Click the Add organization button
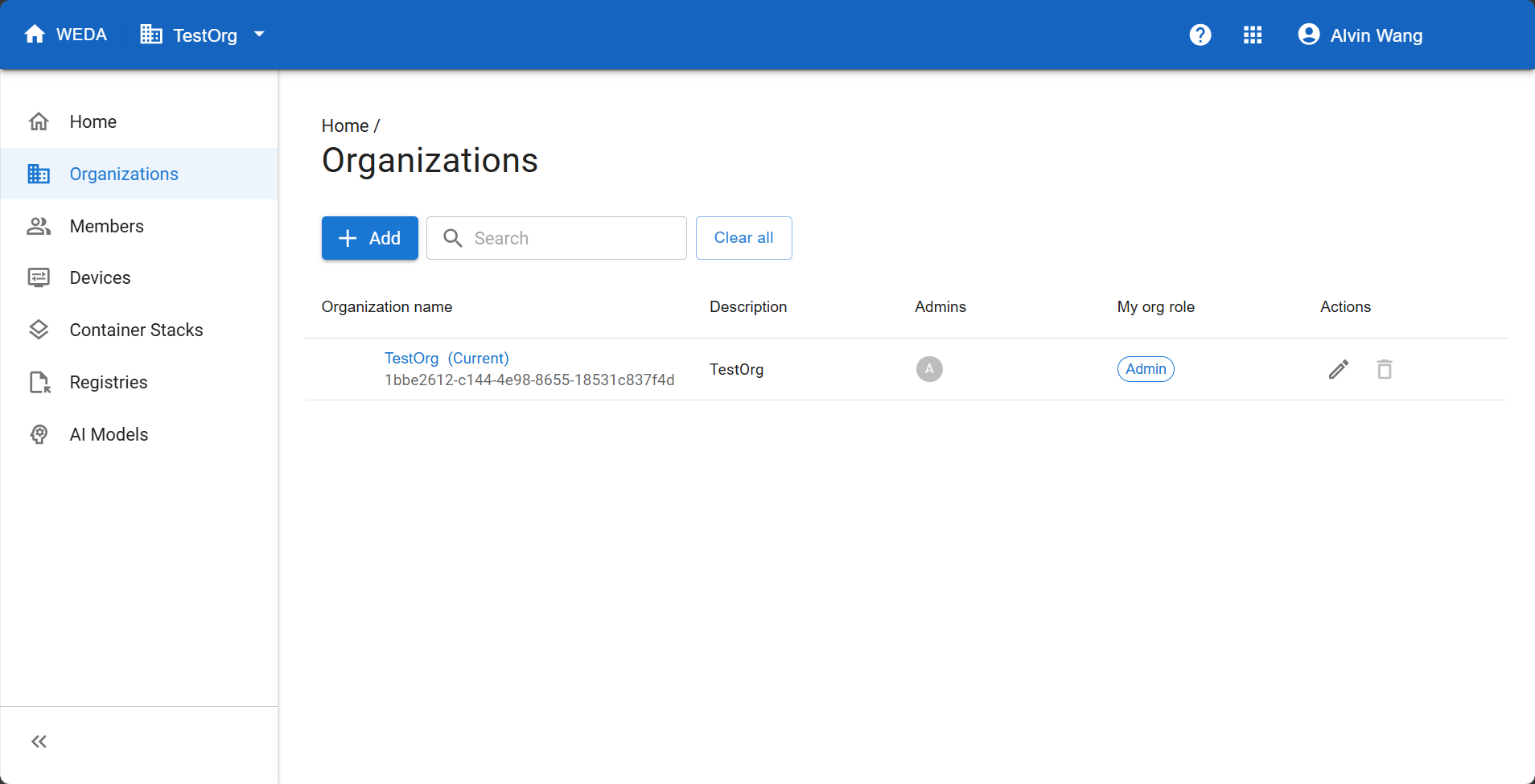The width and height of the screenshot is (1535, 784). click(x=370, y=238)
